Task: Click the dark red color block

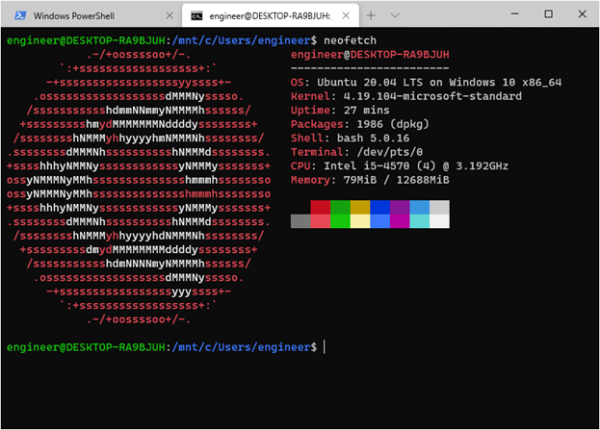Action: 320,207
